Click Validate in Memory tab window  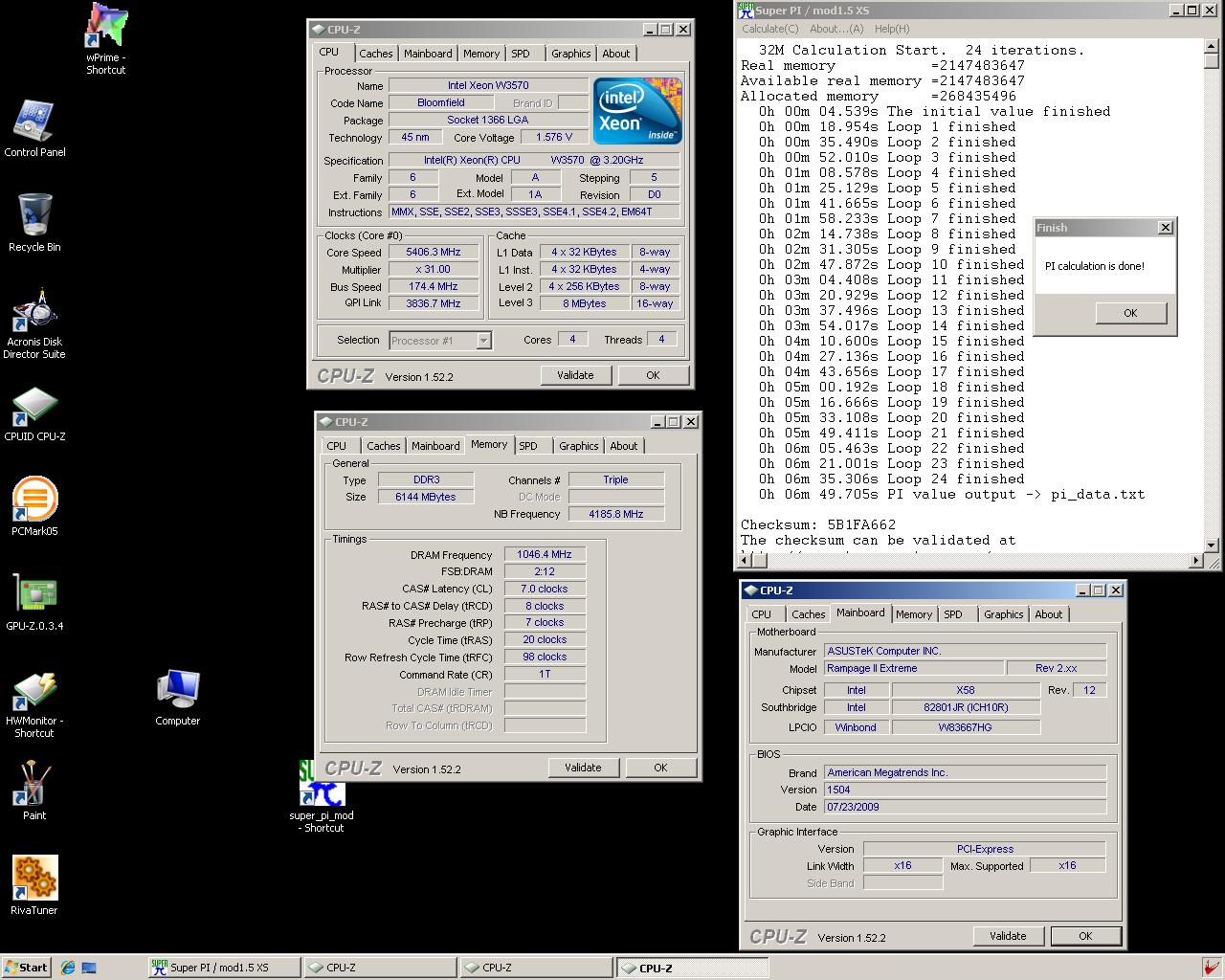coord(583,768)
